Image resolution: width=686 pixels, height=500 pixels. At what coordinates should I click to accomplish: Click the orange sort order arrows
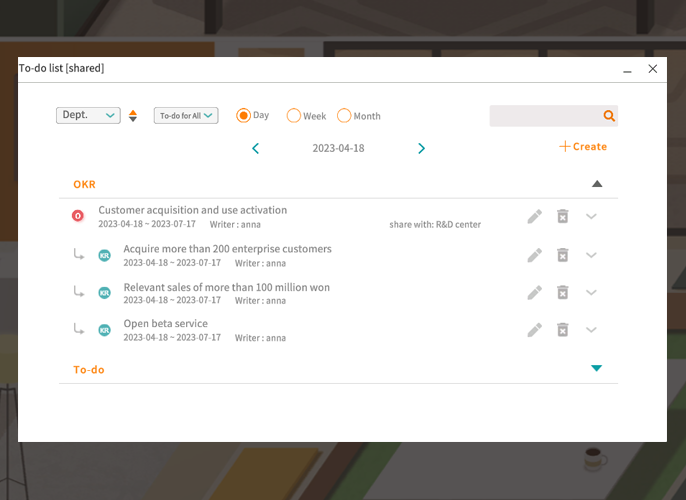(x=133, y=115)
